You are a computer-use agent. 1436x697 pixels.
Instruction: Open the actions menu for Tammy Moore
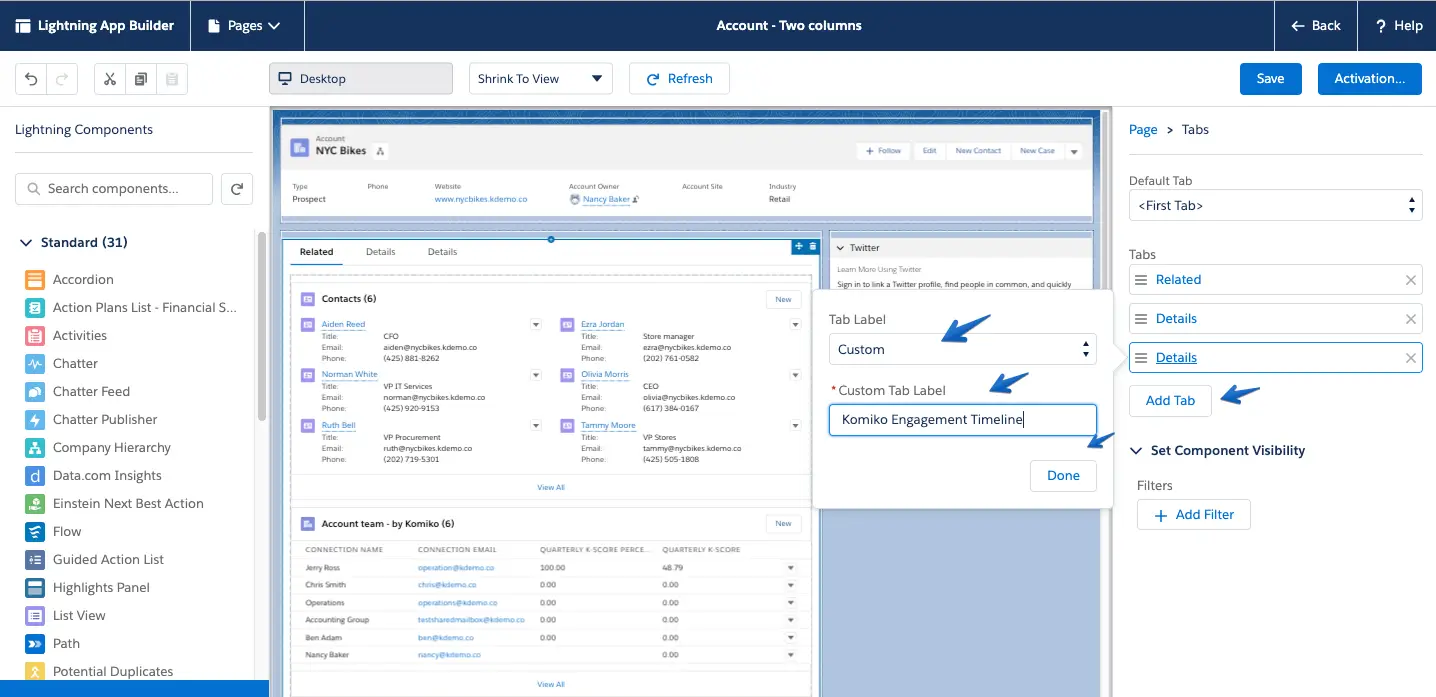pos(796,426)
